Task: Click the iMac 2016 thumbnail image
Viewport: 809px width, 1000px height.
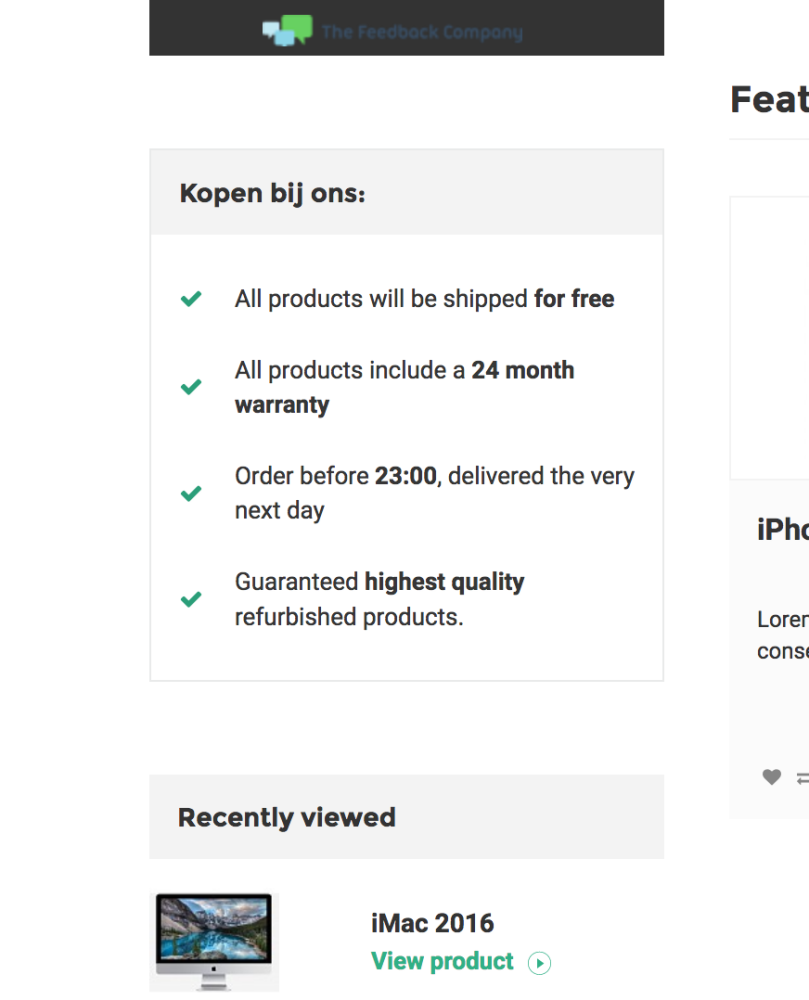Action: click(214, 942)
